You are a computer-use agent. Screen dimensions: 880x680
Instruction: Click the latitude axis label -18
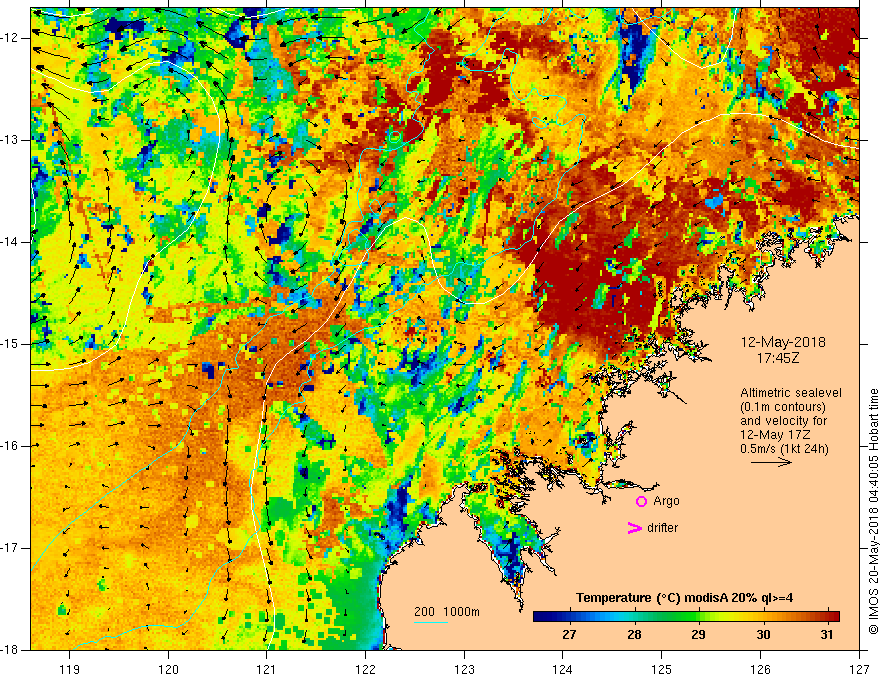11,650
